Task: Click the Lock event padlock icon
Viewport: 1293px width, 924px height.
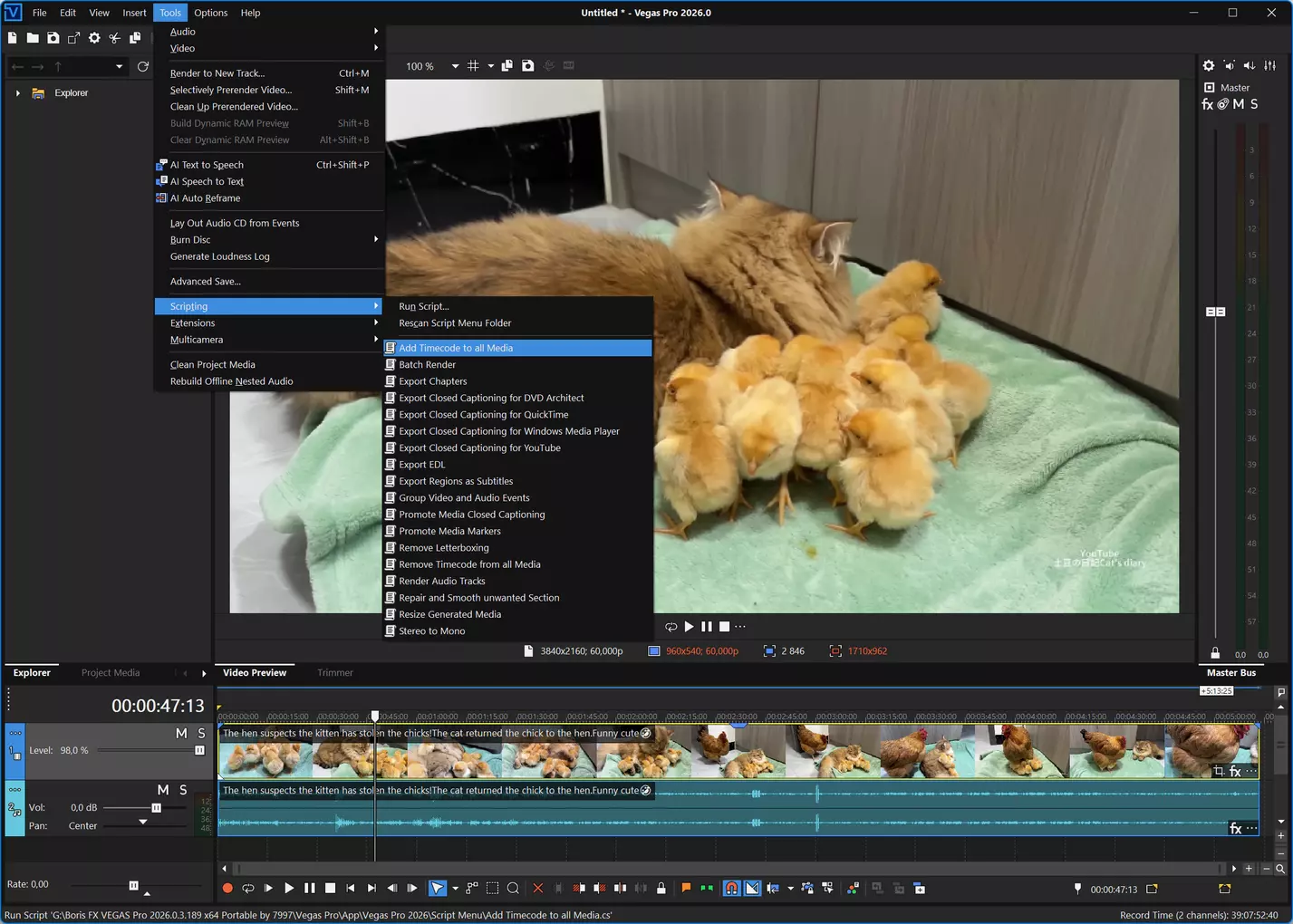Action: click(661, 889)
